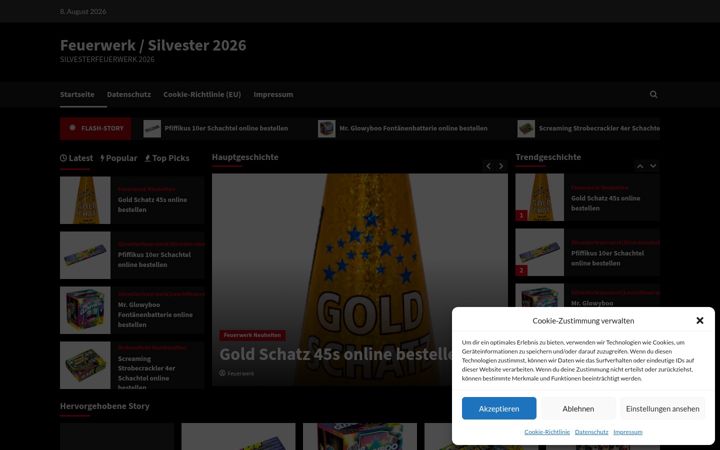Screen dimensions: 720x450
Task: Click the Akzeptieren cookie button
Action: (499, 408)
